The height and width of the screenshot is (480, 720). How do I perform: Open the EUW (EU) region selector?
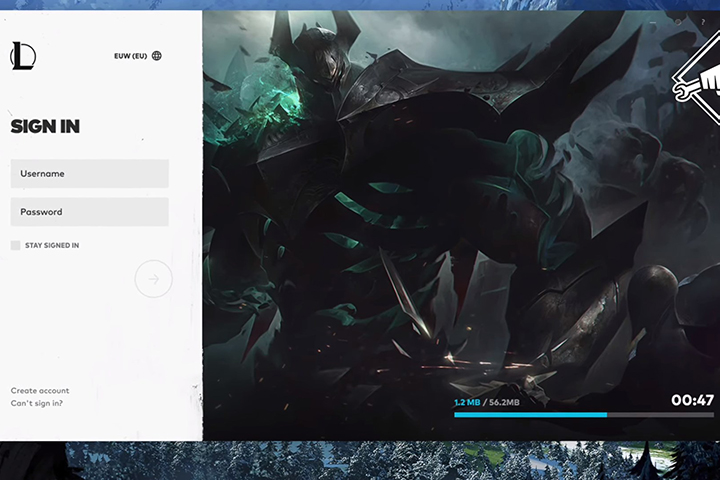point(131,56)
